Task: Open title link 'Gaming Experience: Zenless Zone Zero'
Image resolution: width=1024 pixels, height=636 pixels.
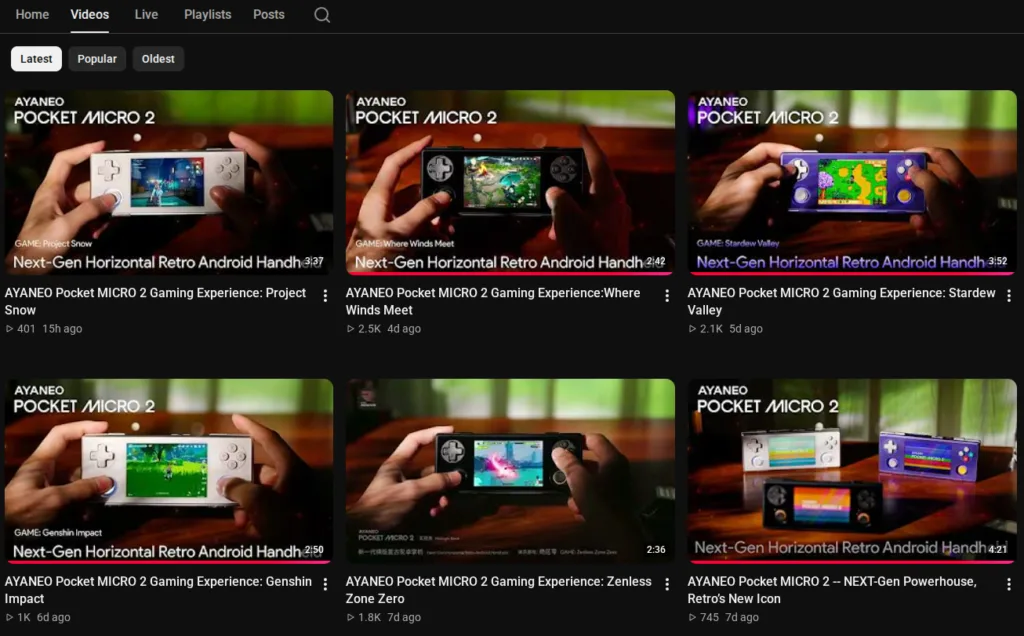Action: click(499, 590)
